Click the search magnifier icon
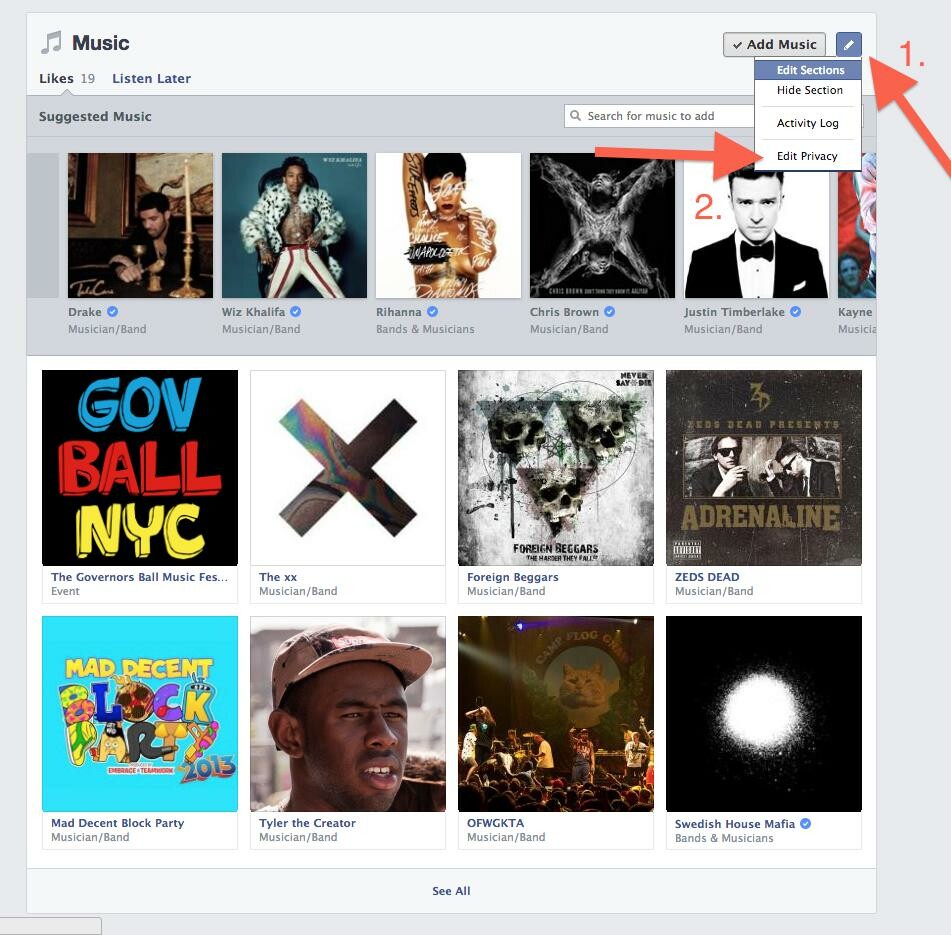Screen dimensions: 951x935 576,116
